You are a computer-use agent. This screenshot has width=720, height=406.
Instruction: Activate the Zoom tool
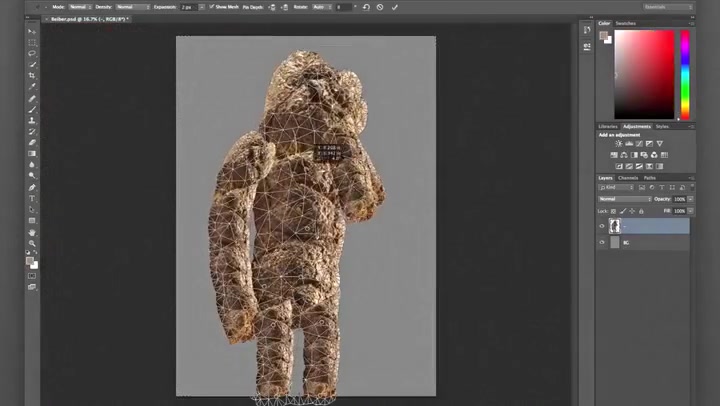point(32,243)
